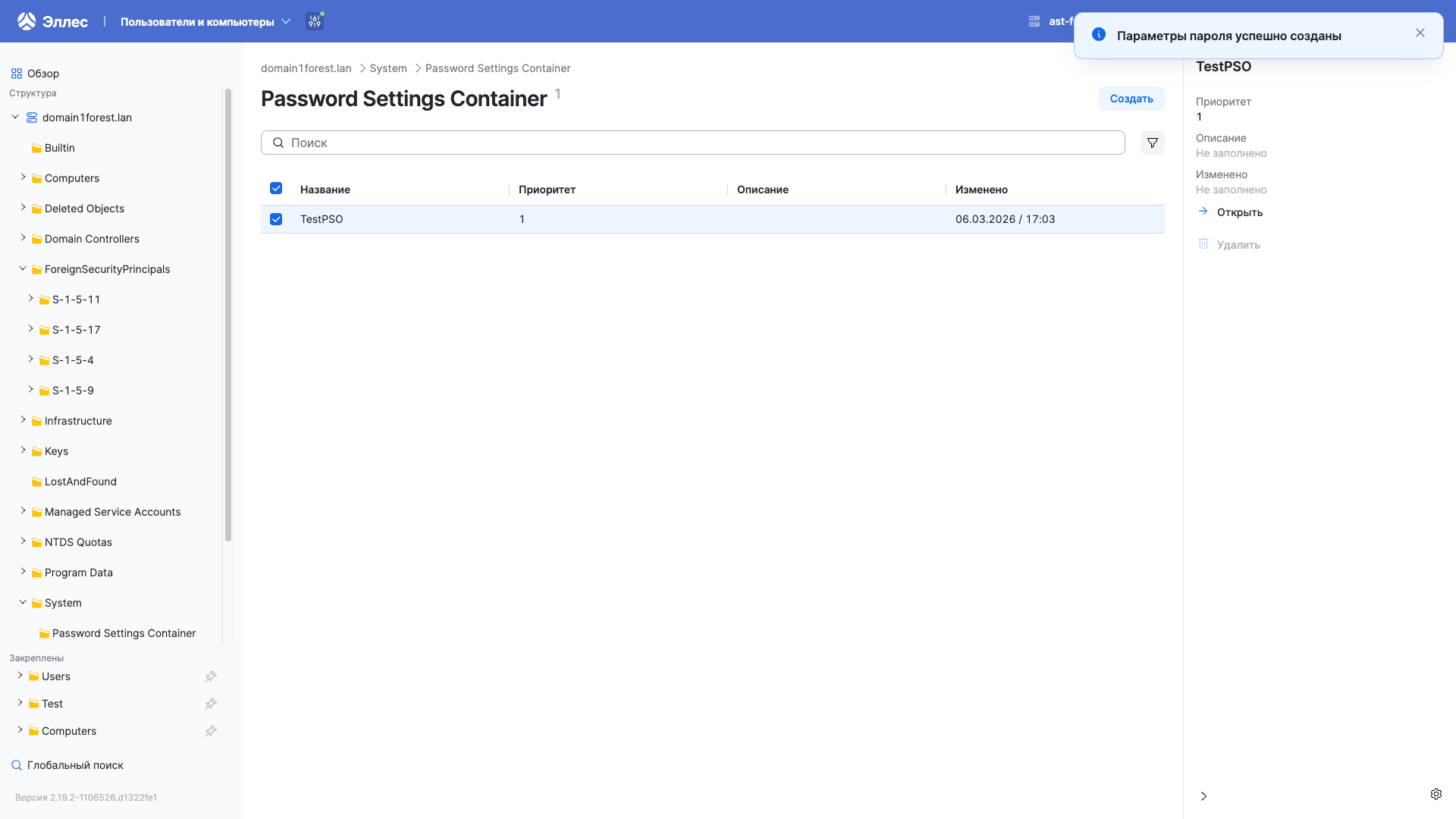Collapse the details side panel chevron

(1203, 796)
